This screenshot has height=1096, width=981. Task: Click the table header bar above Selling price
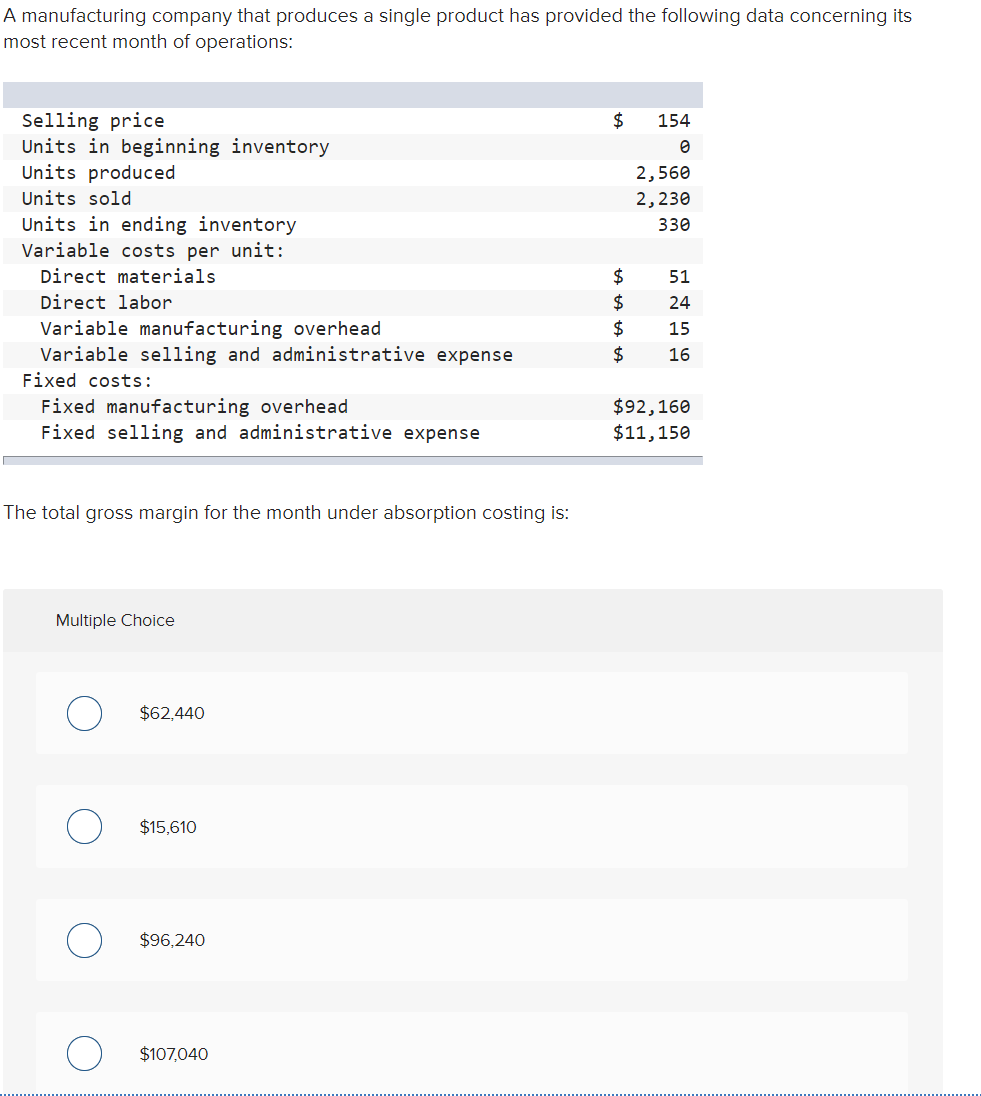pyautogui.click(x=353, y=93)
